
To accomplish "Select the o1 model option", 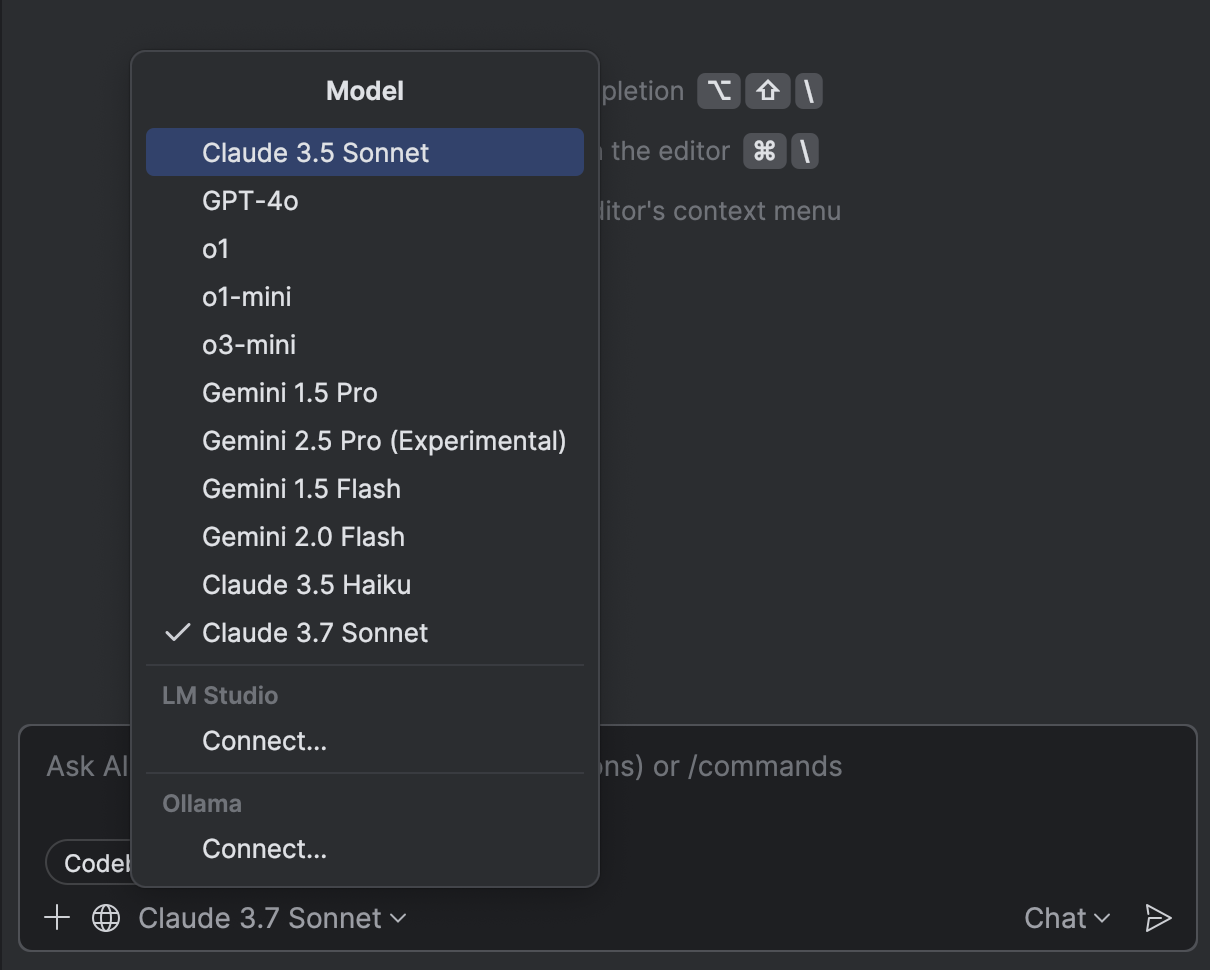I will (216, 249).
